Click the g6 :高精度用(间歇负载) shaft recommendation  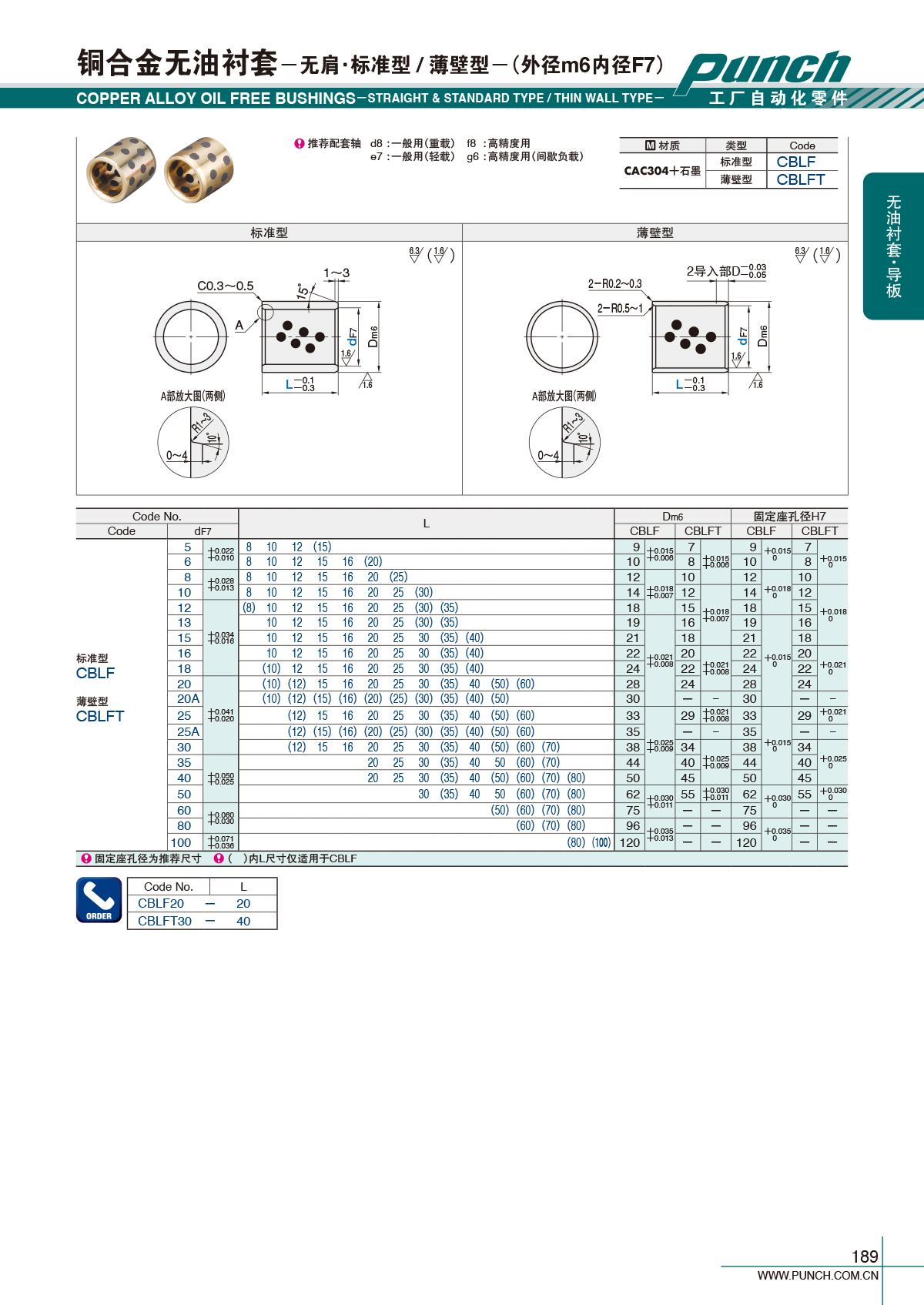(525, 156)
